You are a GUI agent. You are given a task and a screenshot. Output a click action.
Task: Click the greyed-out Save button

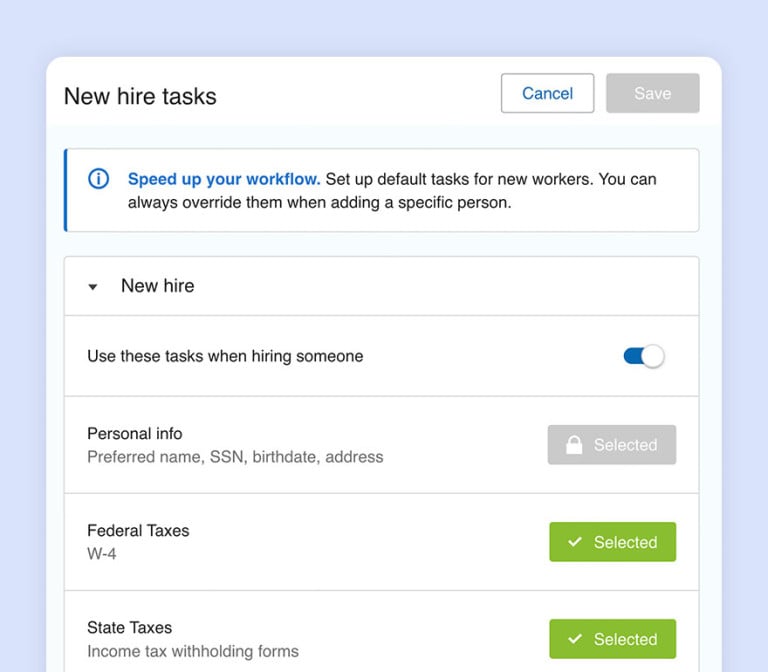click(x=652, y=93)
